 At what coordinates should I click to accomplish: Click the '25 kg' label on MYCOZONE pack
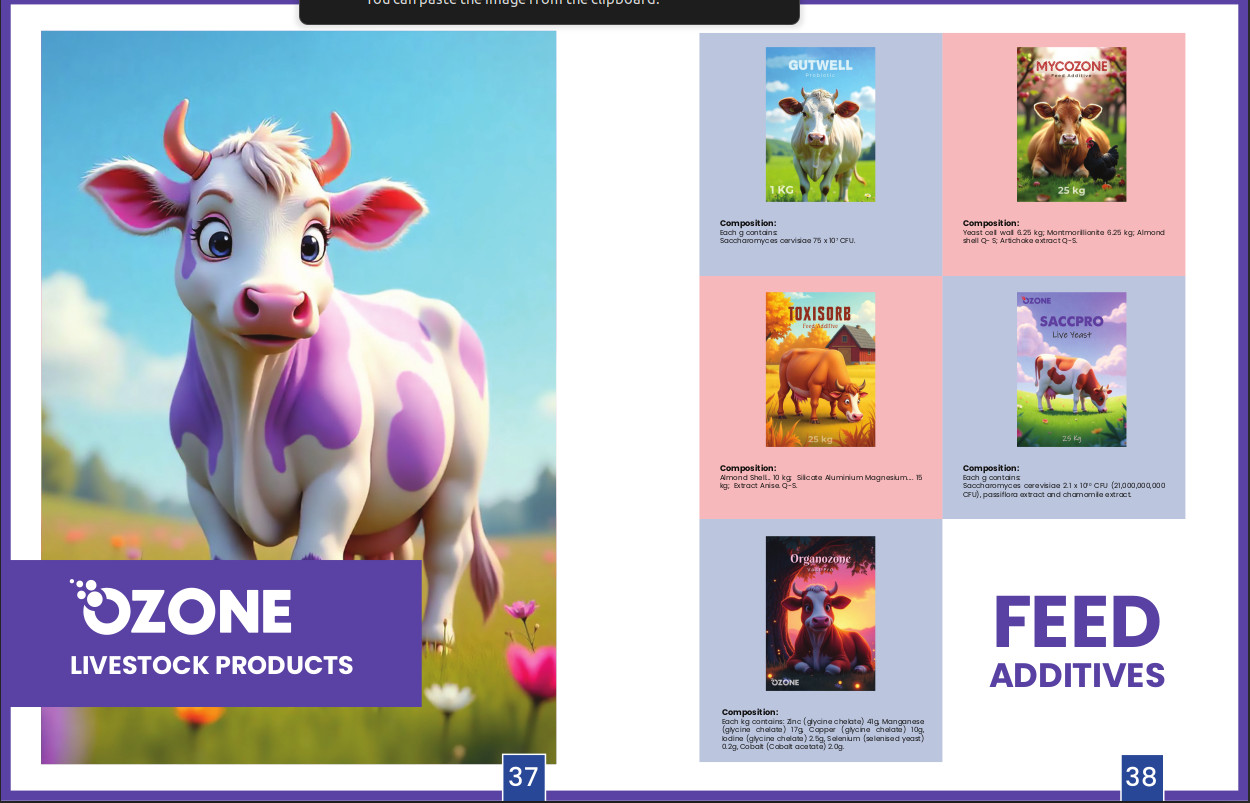(1071, 190)
